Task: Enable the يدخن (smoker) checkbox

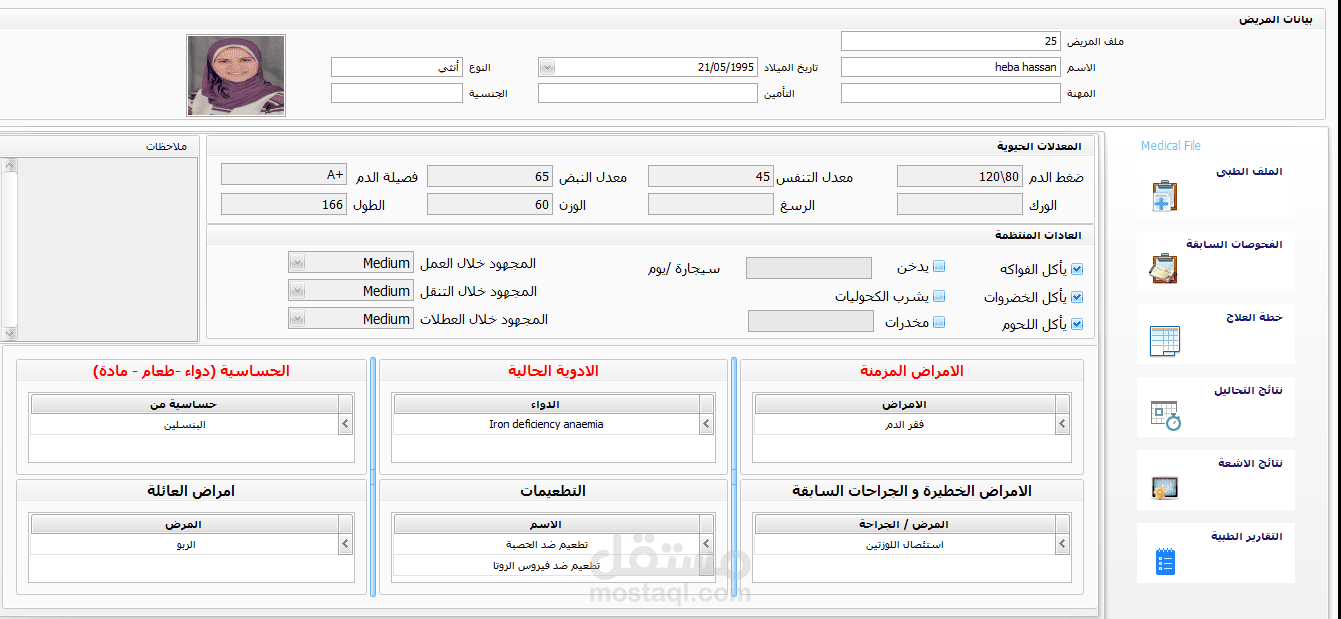Action: [x=939, y=266]
